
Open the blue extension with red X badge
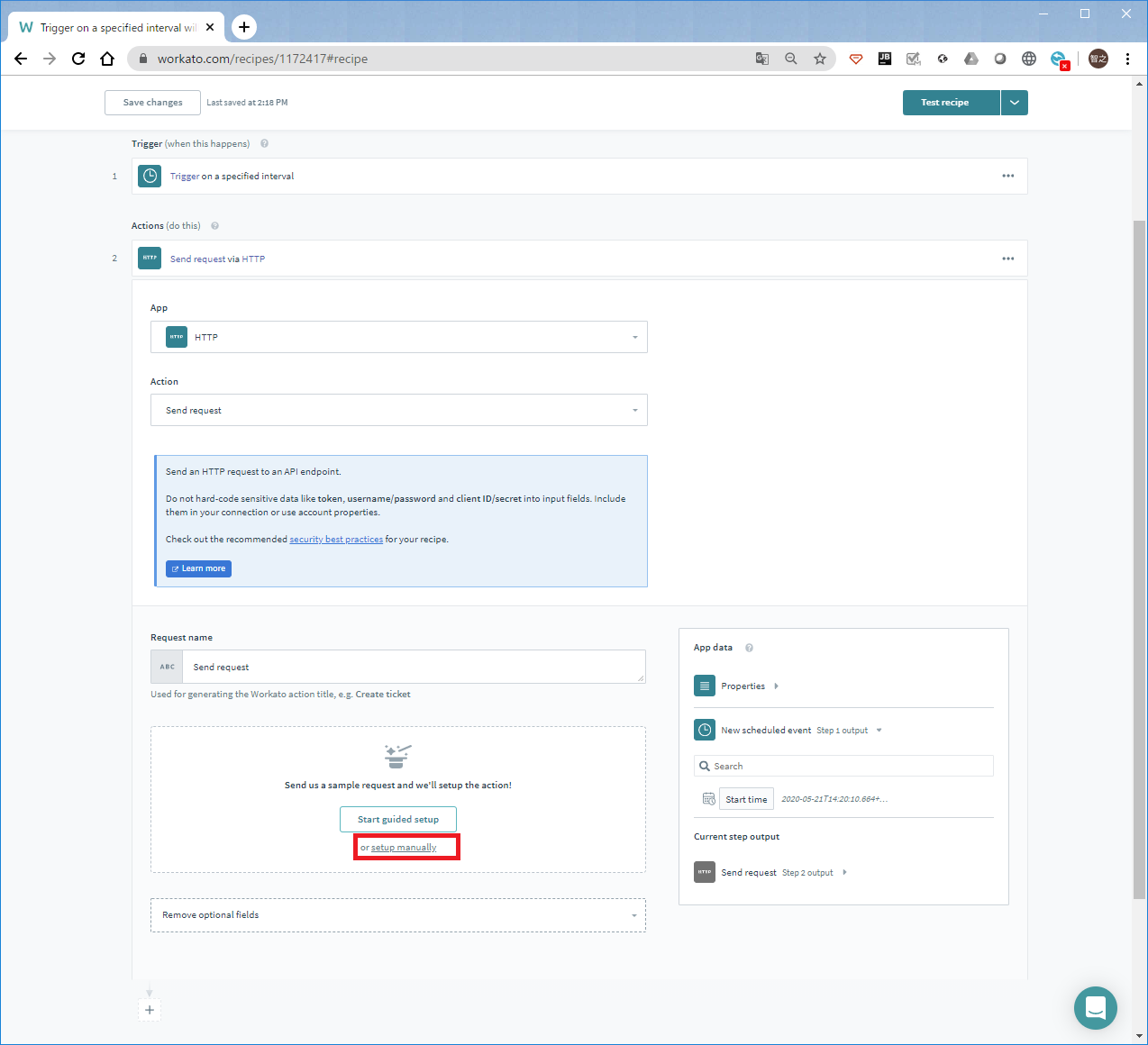1060,59
